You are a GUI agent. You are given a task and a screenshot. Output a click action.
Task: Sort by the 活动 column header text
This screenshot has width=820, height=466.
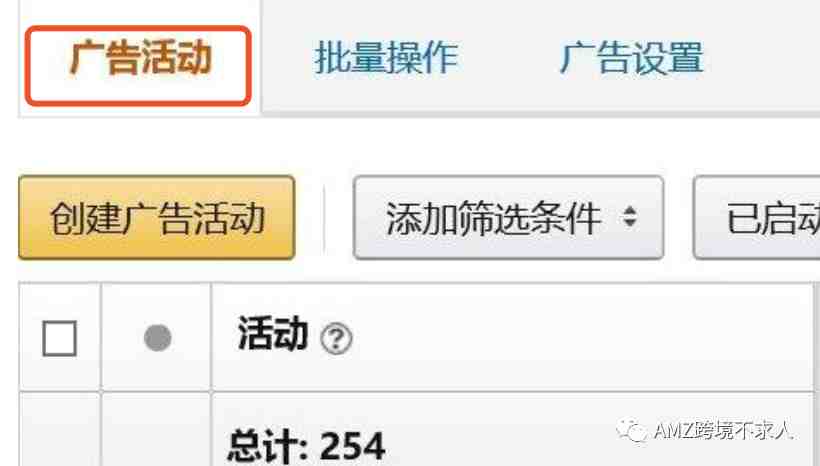272,334
